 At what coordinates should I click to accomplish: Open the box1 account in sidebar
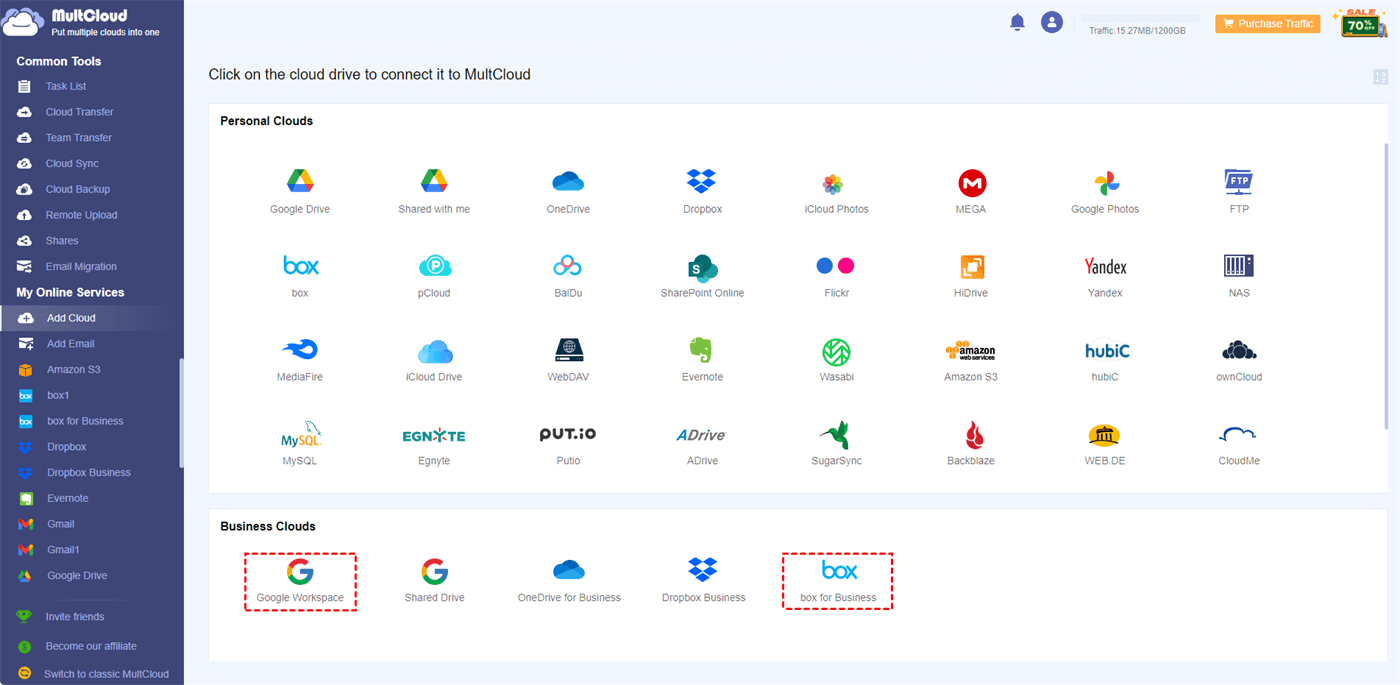pos(58,395)
